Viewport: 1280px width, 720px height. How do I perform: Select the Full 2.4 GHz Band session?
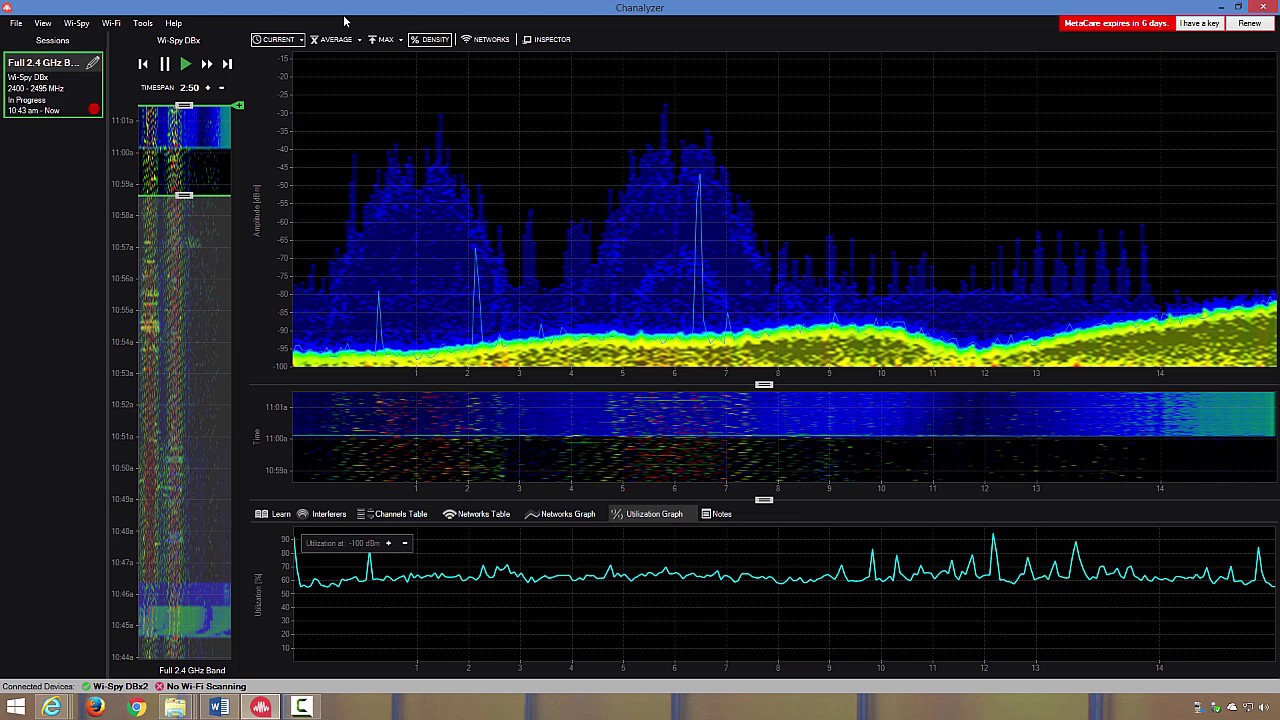(52, 85)
